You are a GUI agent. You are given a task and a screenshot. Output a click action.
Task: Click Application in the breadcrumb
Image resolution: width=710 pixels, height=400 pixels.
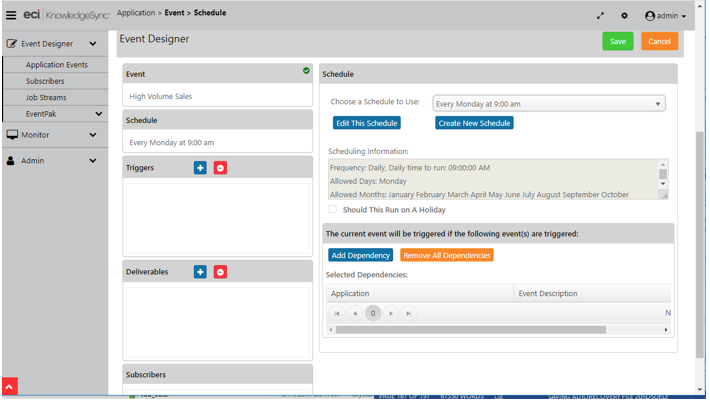pyautogui.click(x=136, y=13)
